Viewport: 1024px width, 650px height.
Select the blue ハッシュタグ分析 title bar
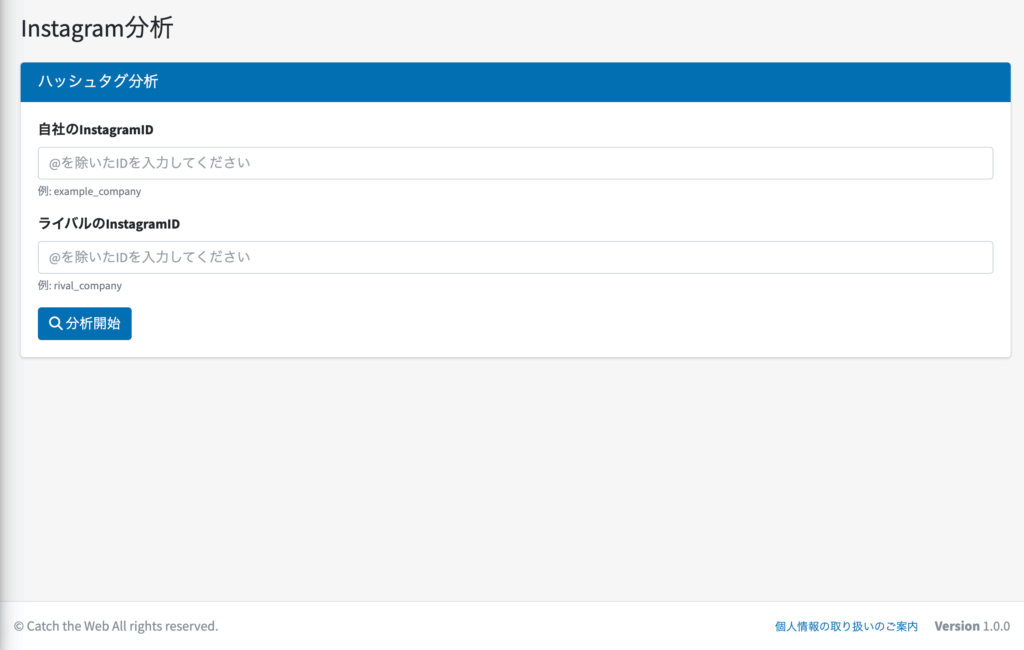point(515,82)
